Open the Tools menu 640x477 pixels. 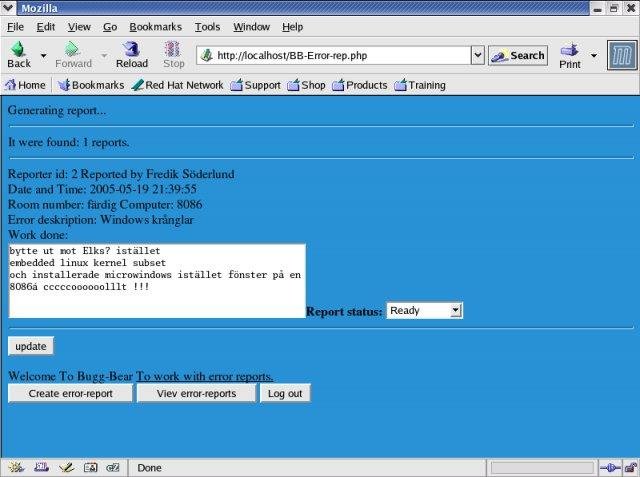pyautogui.click(x=207, y=27)
